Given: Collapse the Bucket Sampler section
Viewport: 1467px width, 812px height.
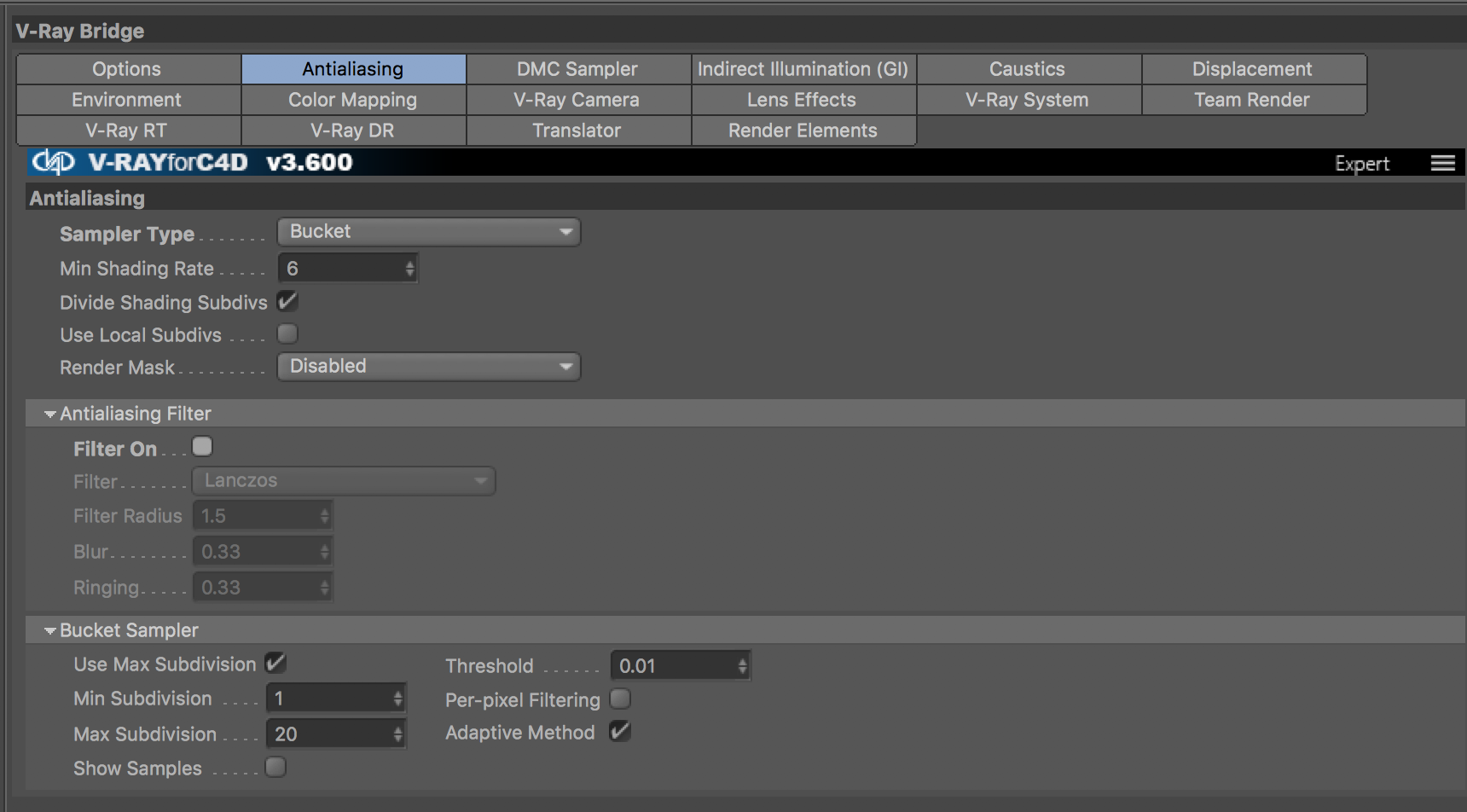Looking at the screenshot, I should 50,631.
